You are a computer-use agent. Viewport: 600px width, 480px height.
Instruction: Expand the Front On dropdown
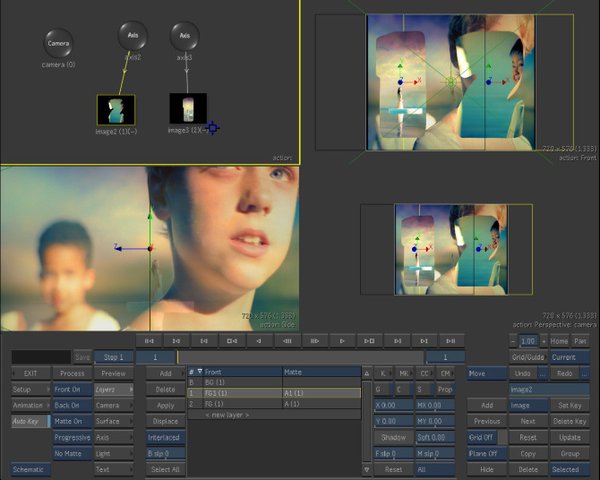[70, 389]
